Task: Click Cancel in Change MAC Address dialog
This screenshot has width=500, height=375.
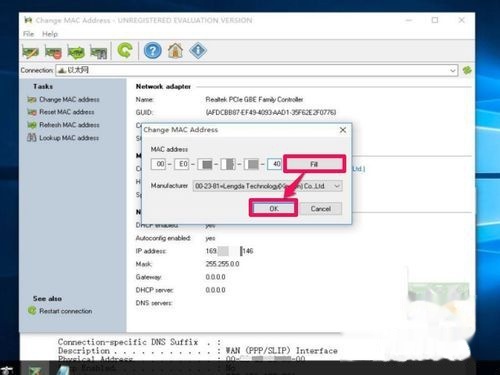Action: pos(321,209)
